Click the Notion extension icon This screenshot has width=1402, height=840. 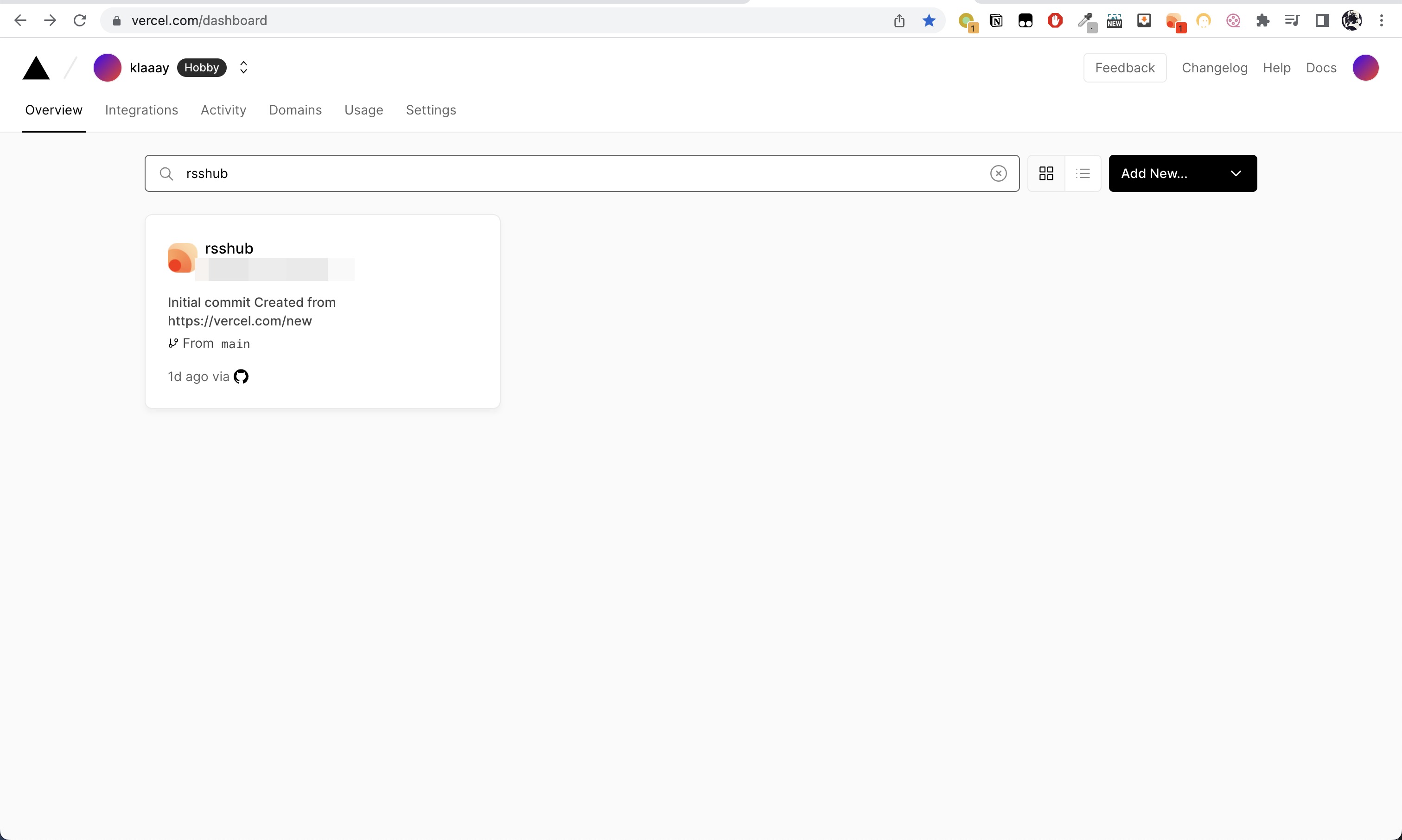[x=995, y=21]
